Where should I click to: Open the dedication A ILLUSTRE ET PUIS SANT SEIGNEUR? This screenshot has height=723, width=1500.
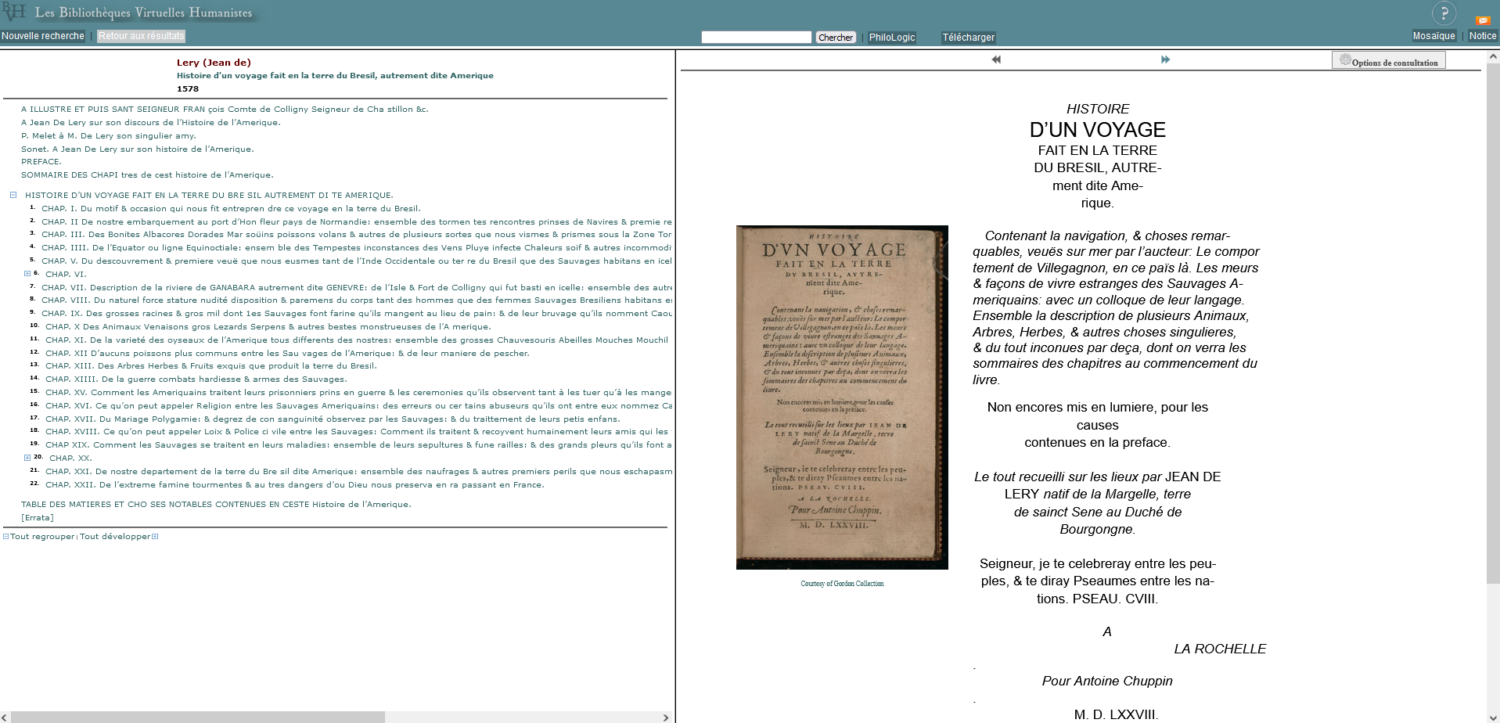point(224,109)
